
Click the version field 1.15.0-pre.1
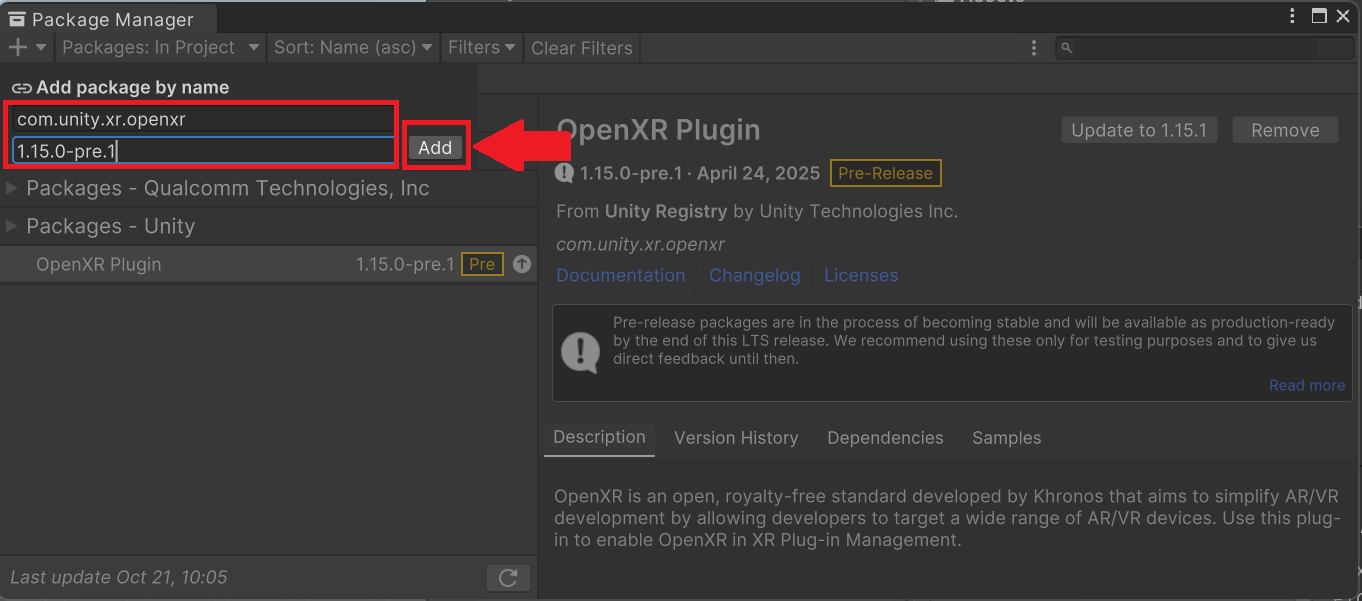203,151
